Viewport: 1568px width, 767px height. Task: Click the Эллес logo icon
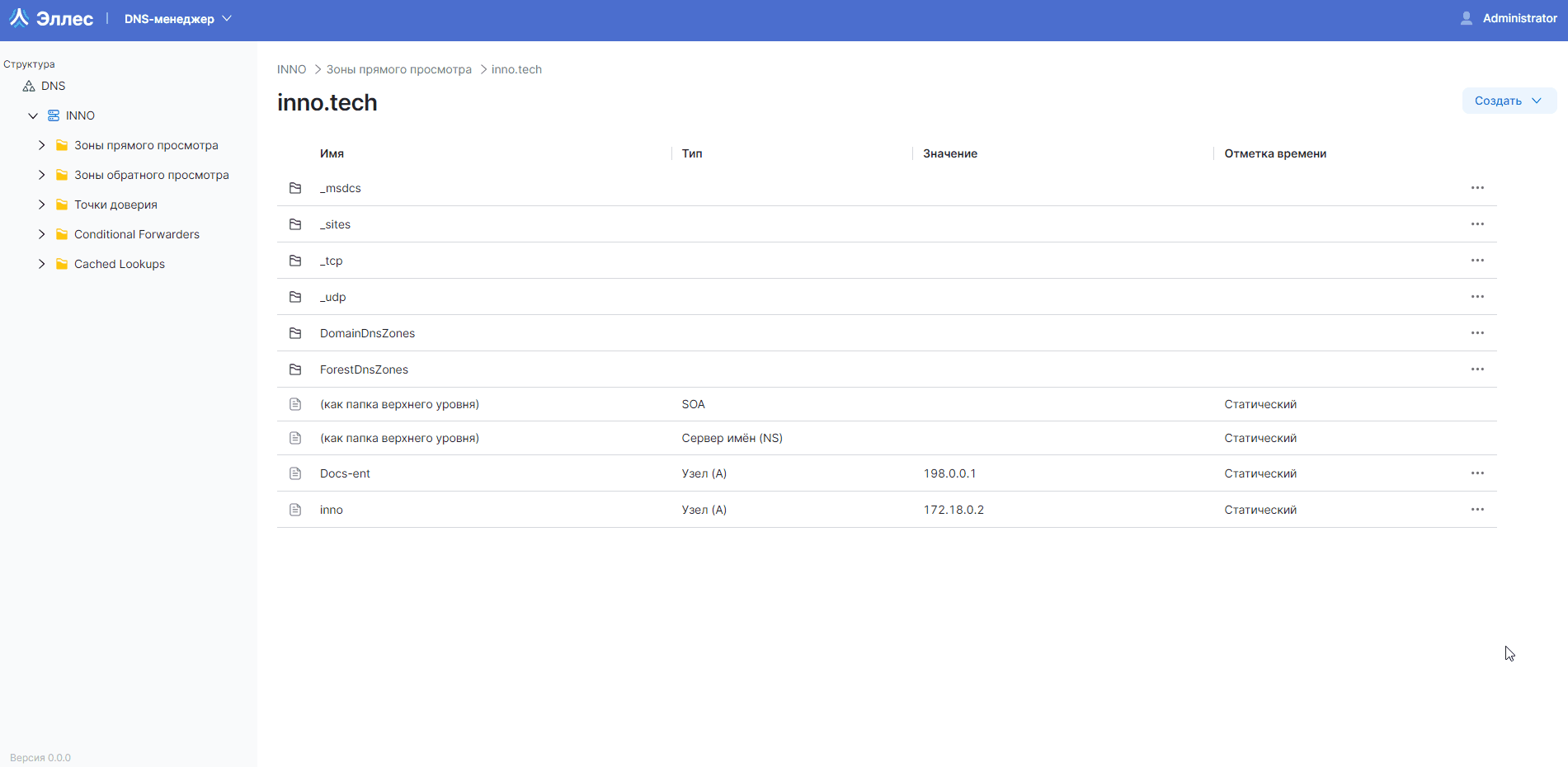click(x=19, y=18)
